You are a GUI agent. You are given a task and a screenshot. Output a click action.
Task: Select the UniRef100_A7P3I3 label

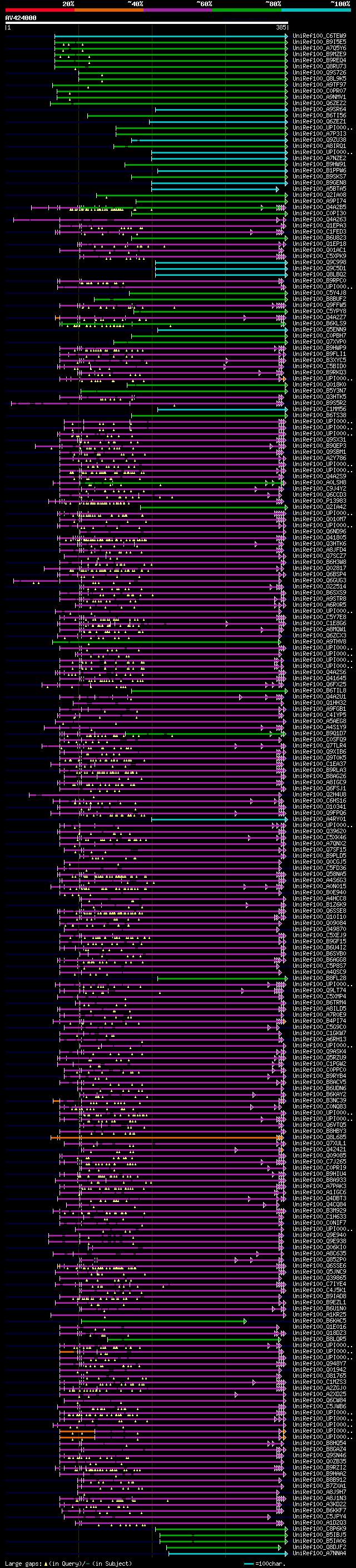coord(319,133)
